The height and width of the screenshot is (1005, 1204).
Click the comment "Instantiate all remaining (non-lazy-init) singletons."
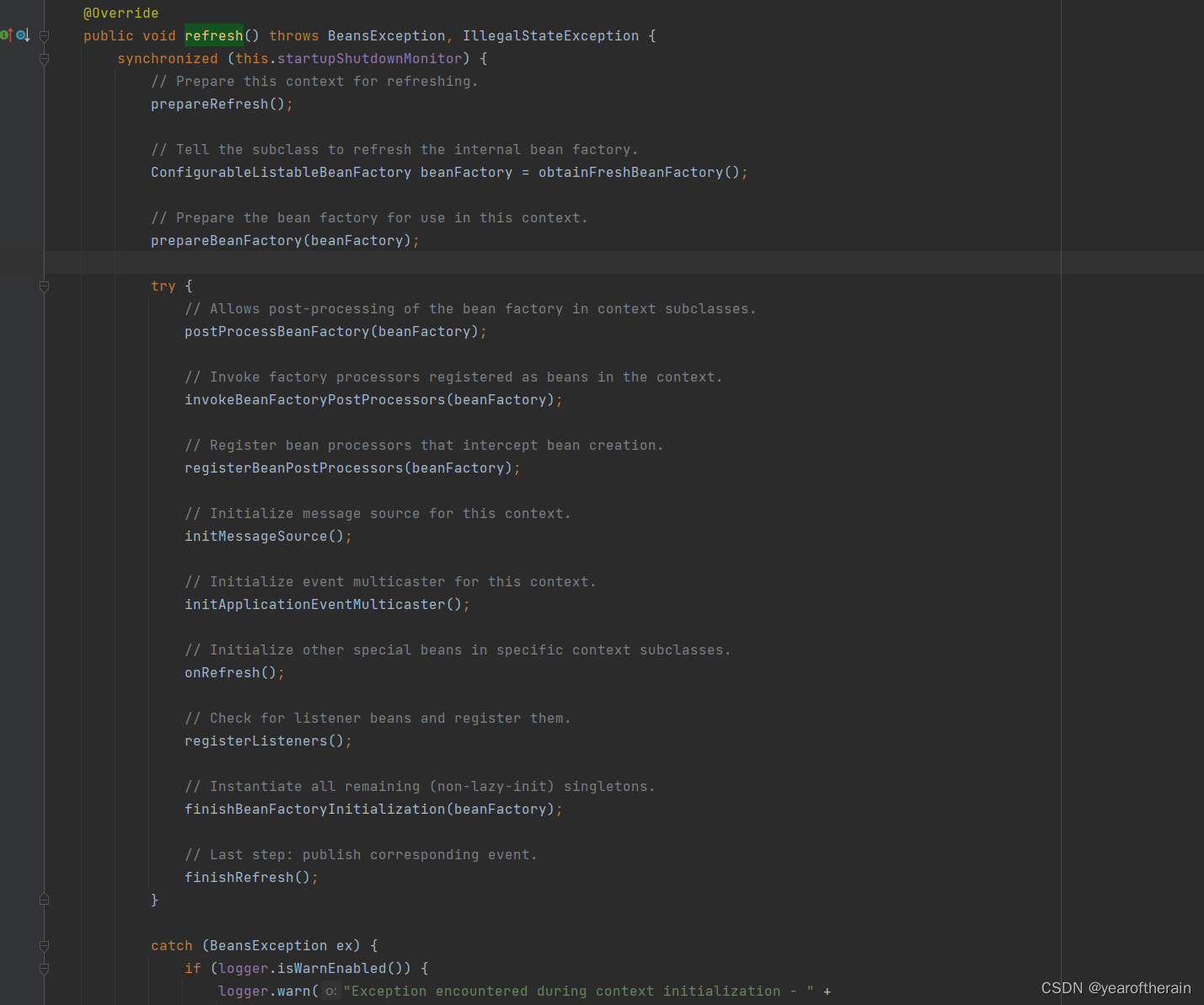(x=420, y=787)
